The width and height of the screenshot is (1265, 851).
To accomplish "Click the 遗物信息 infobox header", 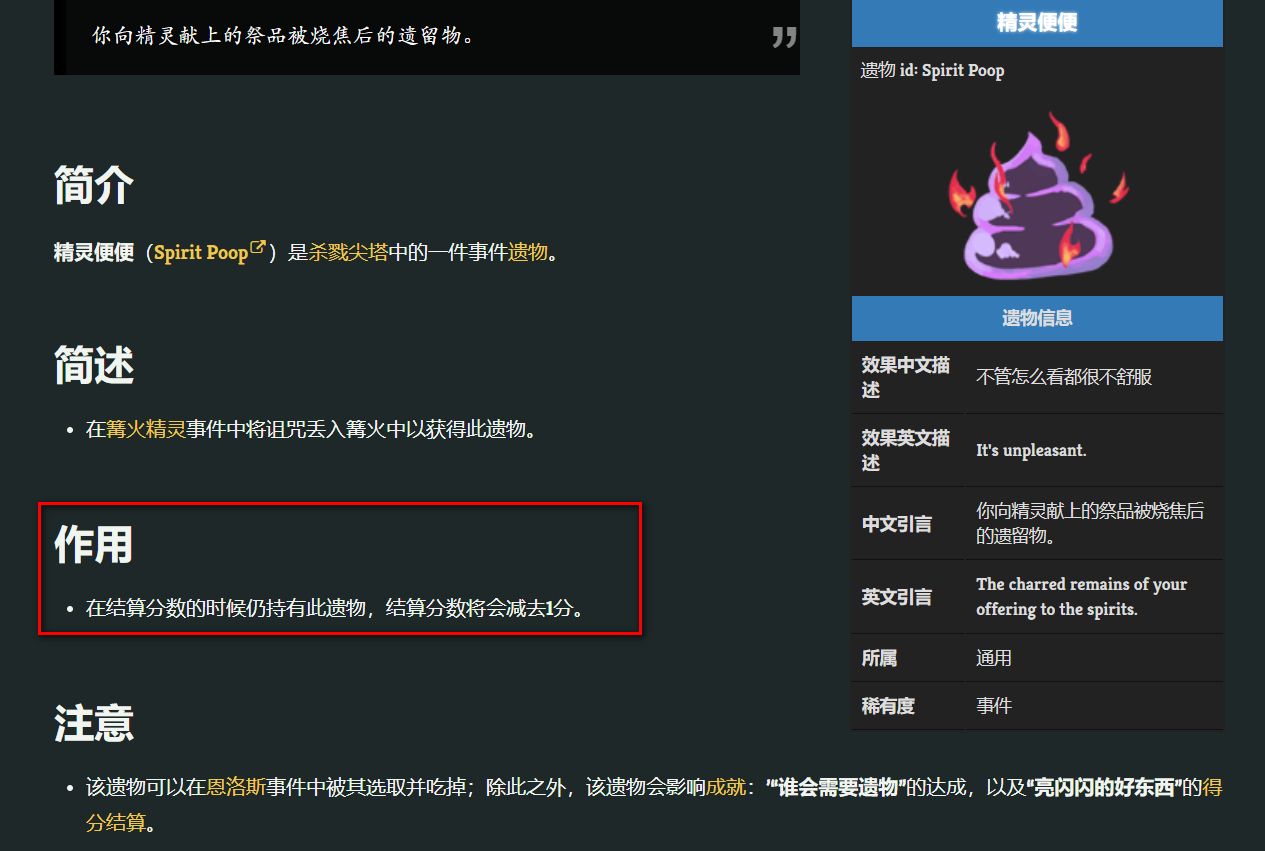I will (1037, 318).
